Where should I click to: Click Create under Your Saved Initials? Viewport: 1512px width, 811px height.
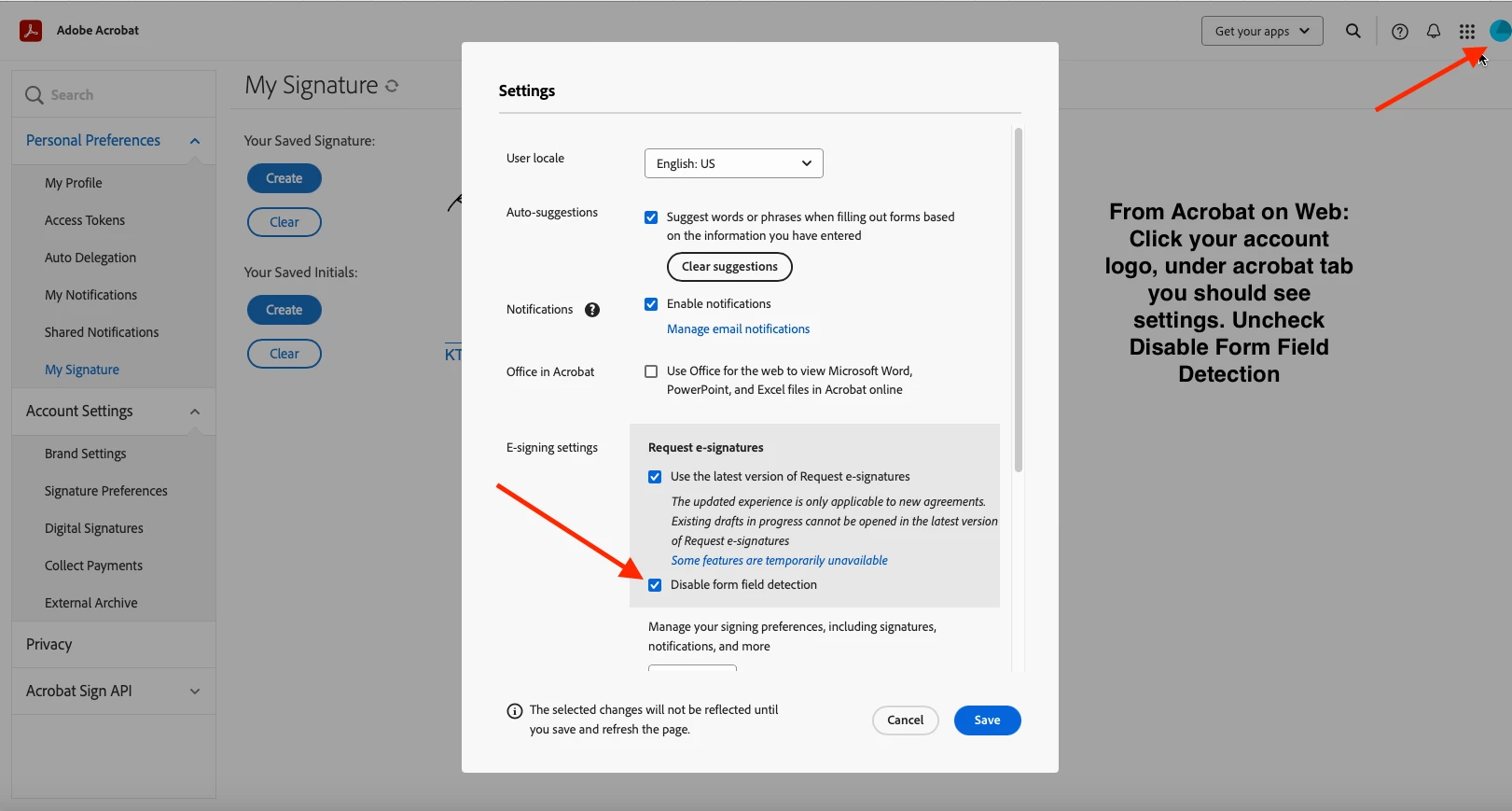[x=284, y=310]
